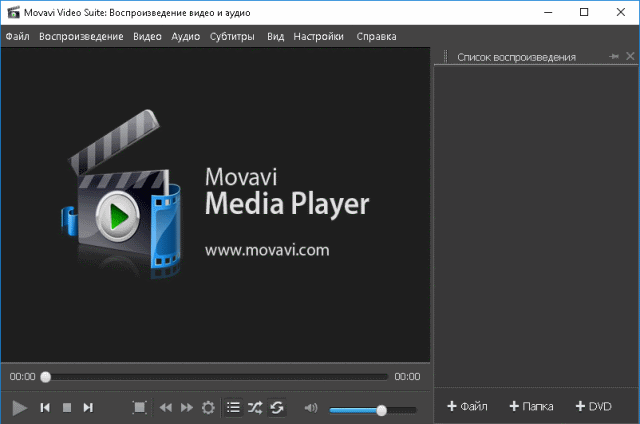Slow down playback with rewind arrows
Screen dimensions: 640x424
click(x=165, y=408)
